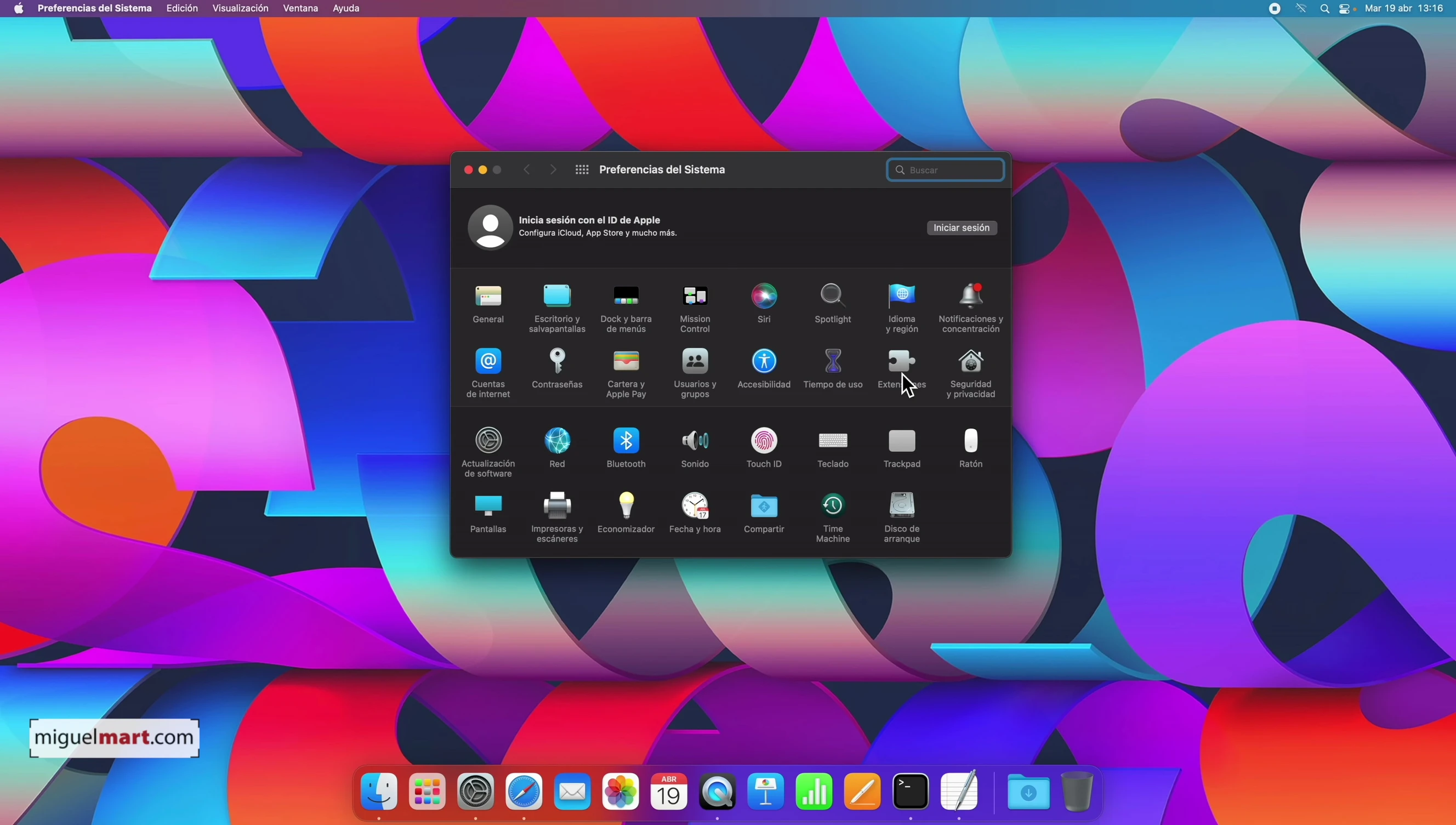Open Mail from the Dock
Image resolution: width=1456 pixels, height=825 pixels.
[x=572, y=792]
